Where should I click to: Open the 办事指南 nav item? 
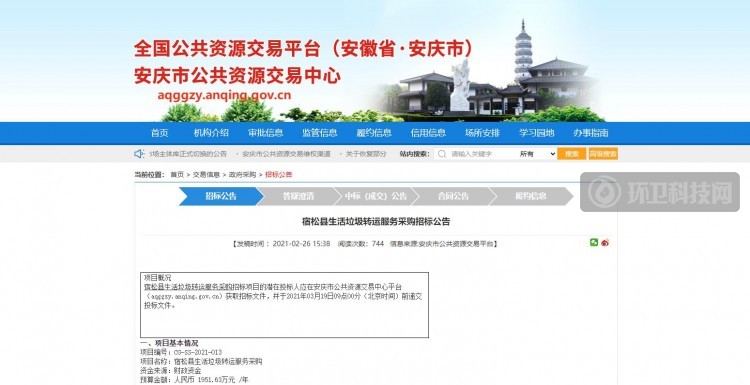click(x=591, y=133)
